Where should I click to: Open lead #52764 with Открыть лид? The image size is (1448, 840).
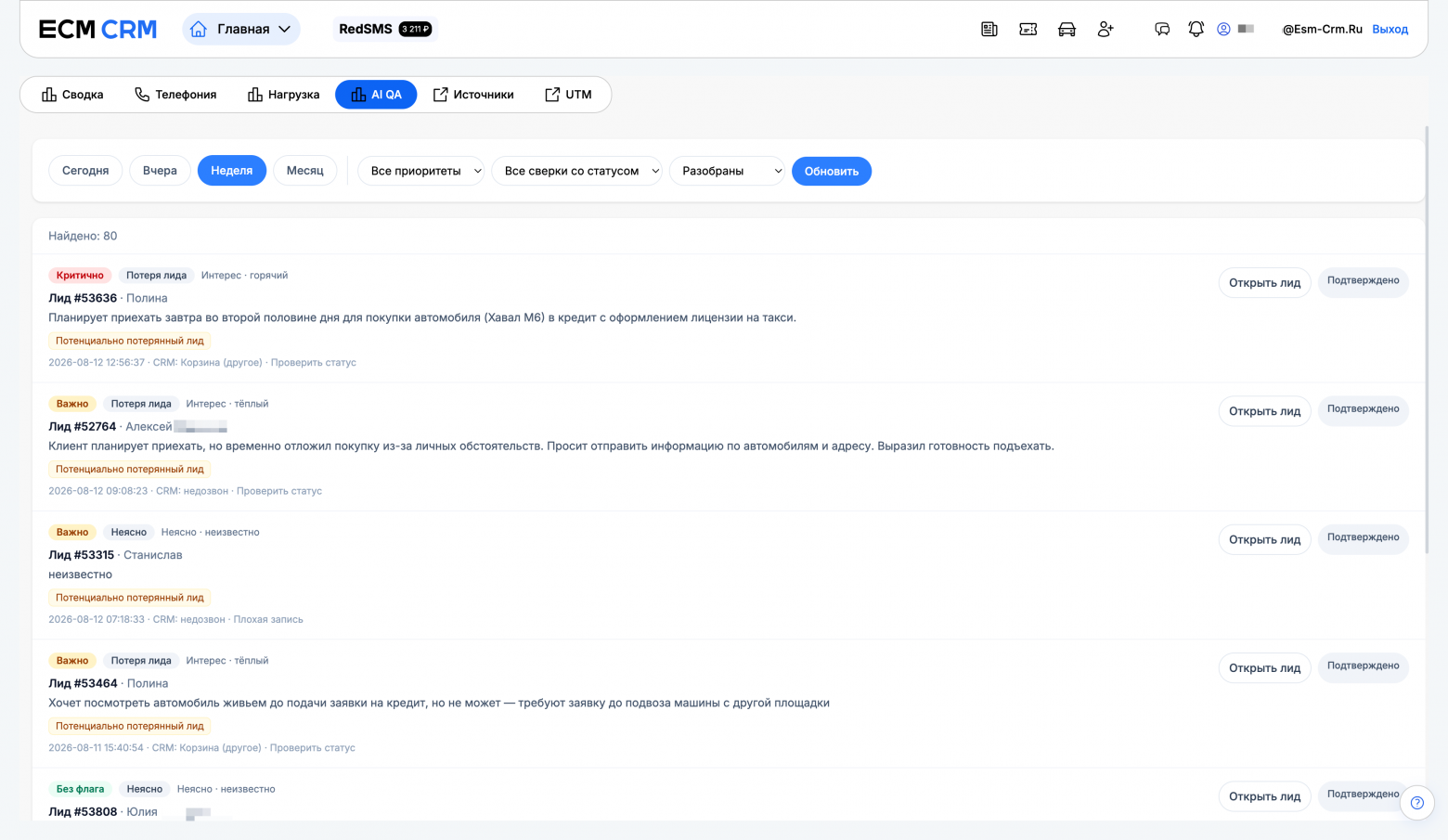pos(1264,411)
